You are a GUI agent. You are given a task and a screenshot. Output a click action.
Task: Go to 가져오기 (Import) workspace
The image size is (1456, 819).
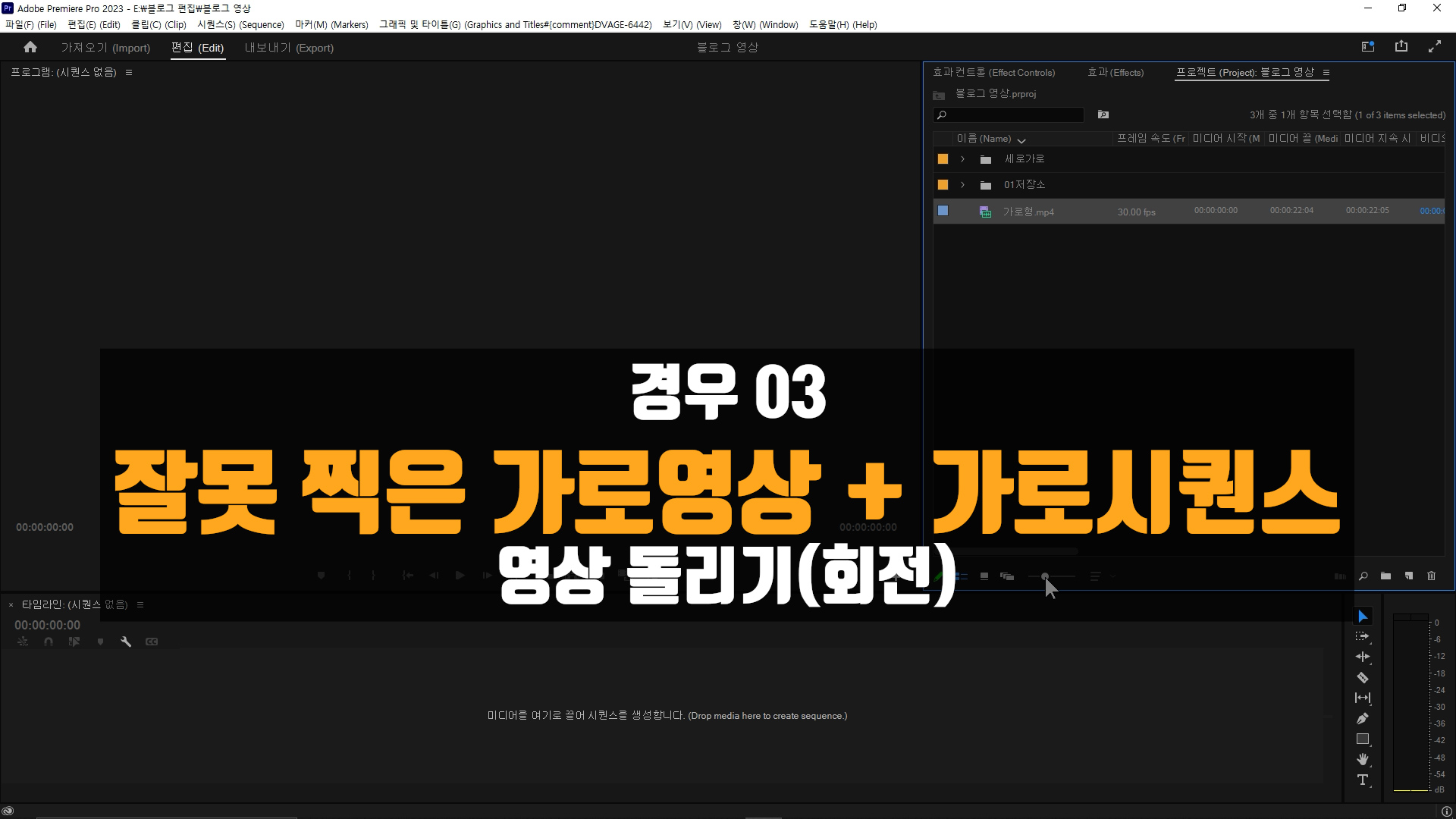point(105,48)
